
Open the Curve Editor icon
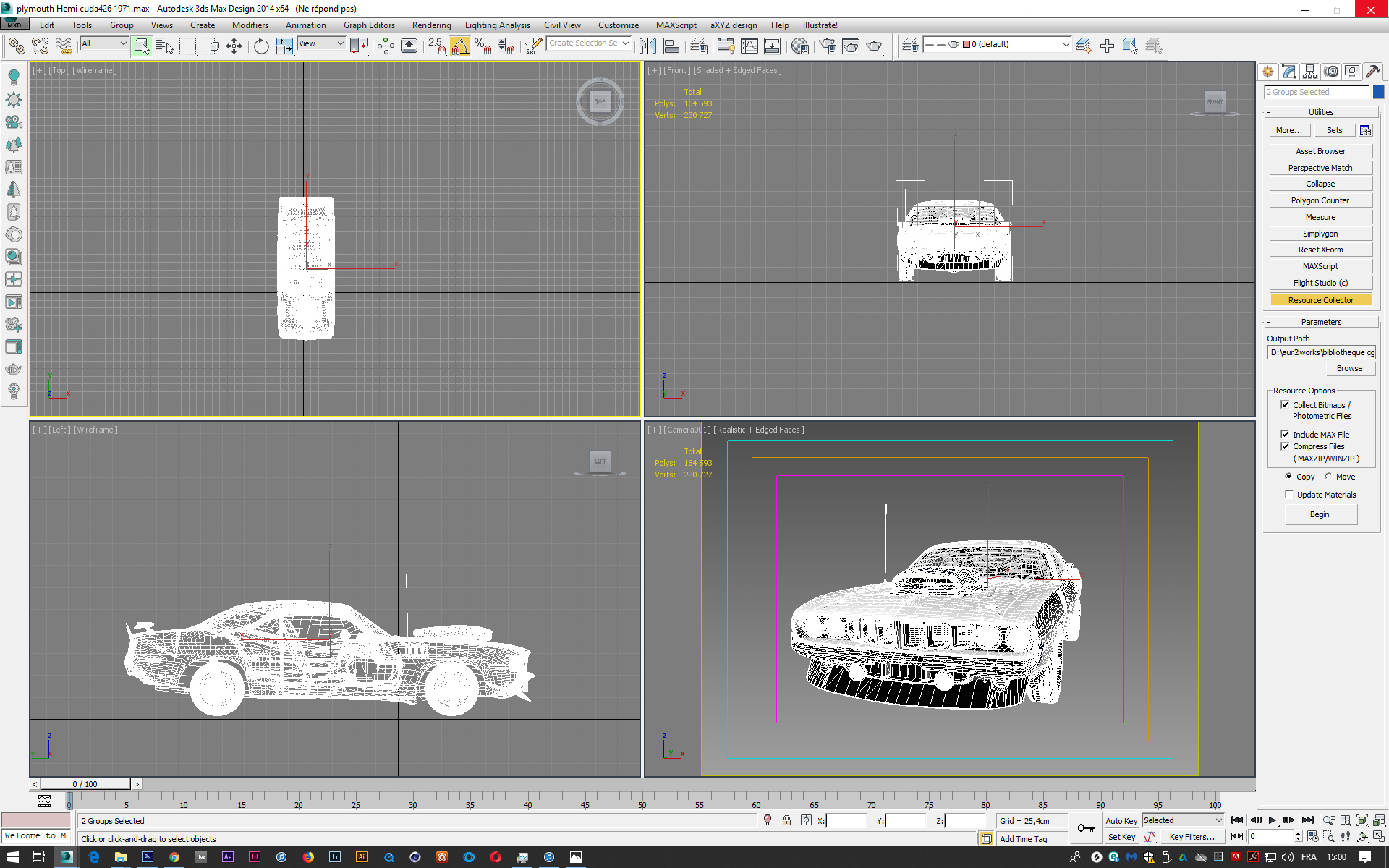(749, 46)
